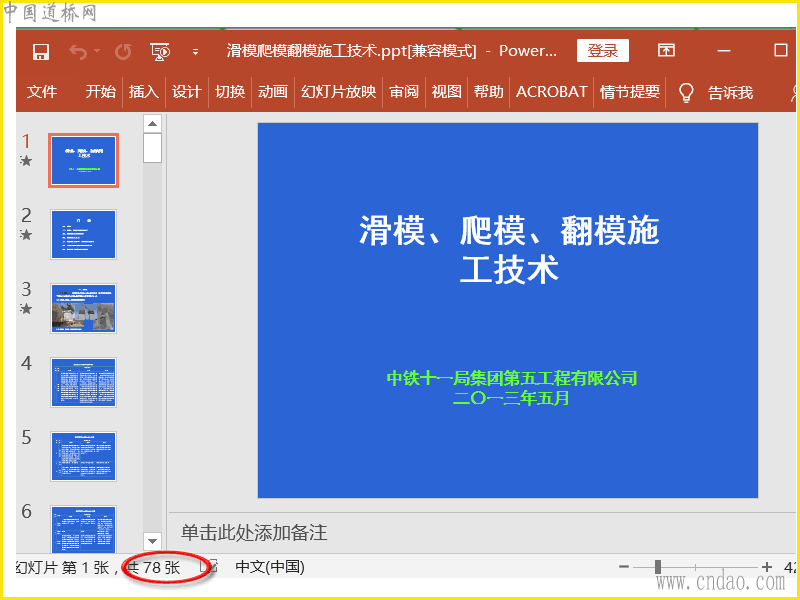Select slide 3 thumbnail with photos
The image size is (800, 600).
tap(84, 309)
